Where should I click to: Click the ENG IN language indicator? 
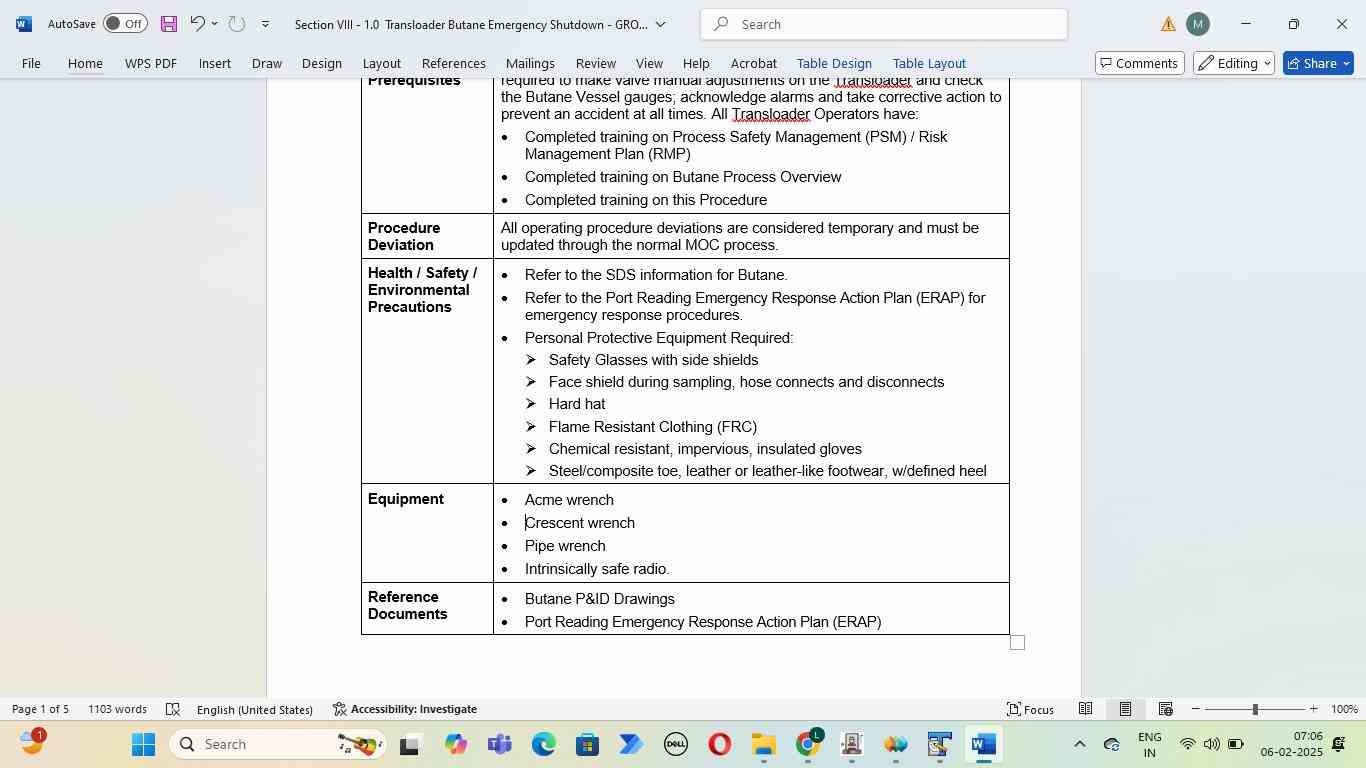click(1150, 744)
